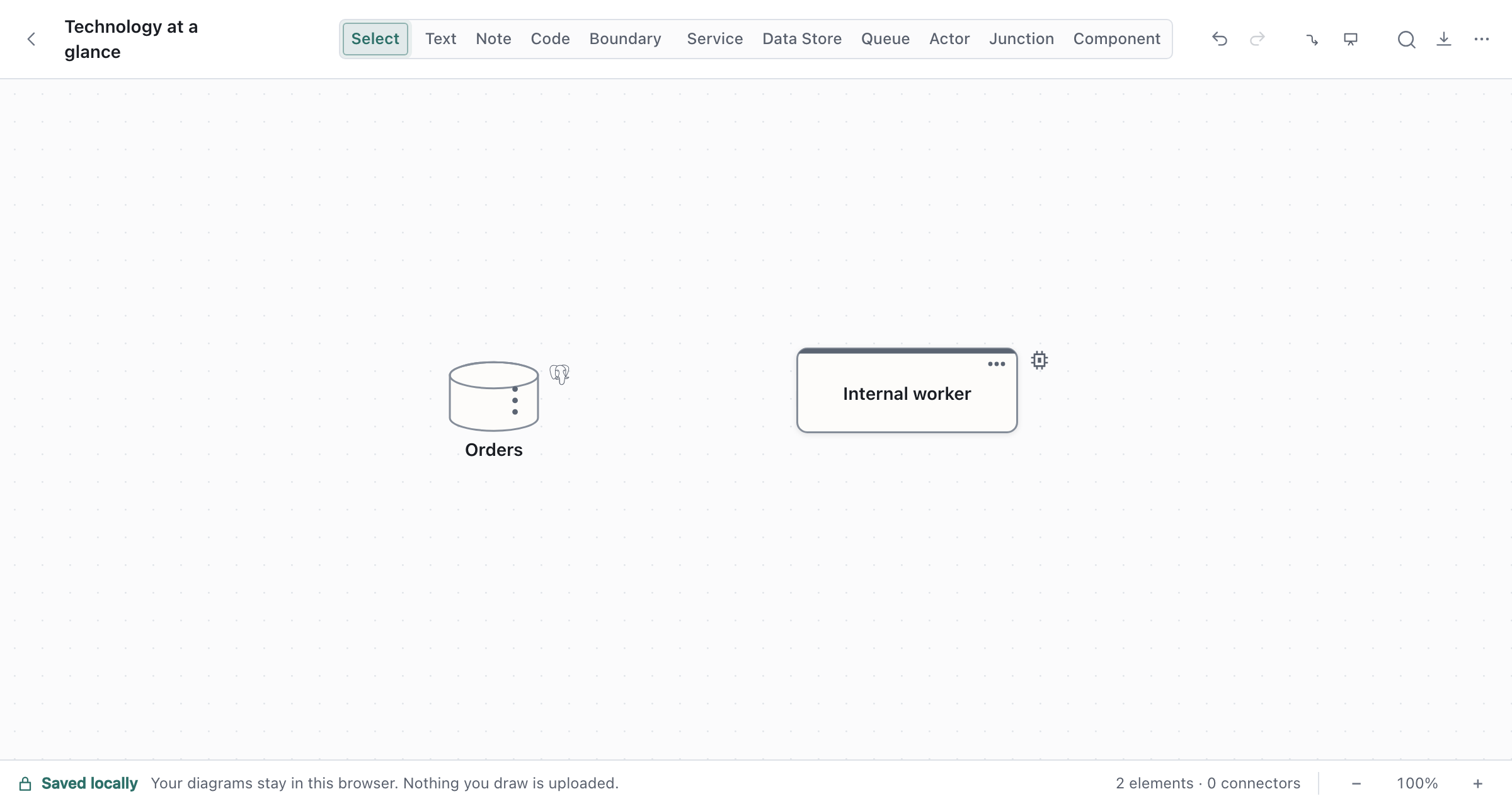Open the search magnifier icon
The height and width of the screenshot is (806, 1512).
1406,39
